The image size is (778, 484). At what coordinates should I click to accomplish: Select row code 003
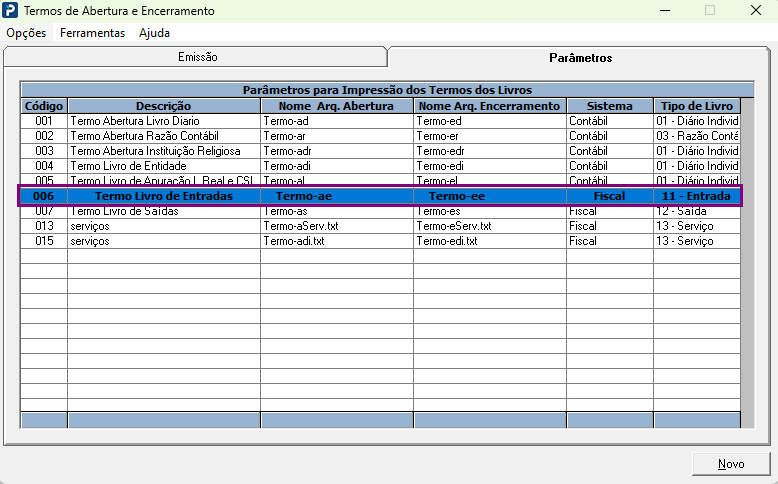pos(44,151)
